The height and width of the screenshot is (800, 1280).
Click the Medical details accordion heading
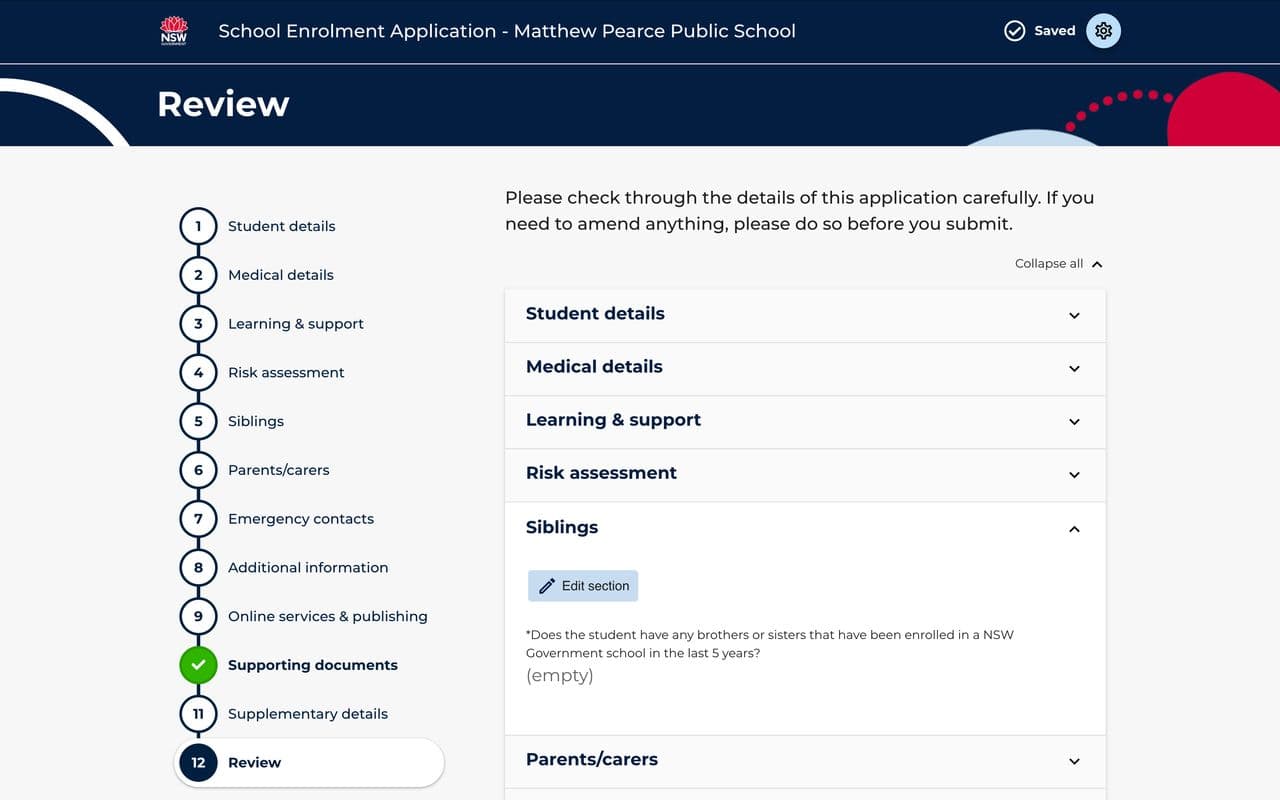point(594,367)
